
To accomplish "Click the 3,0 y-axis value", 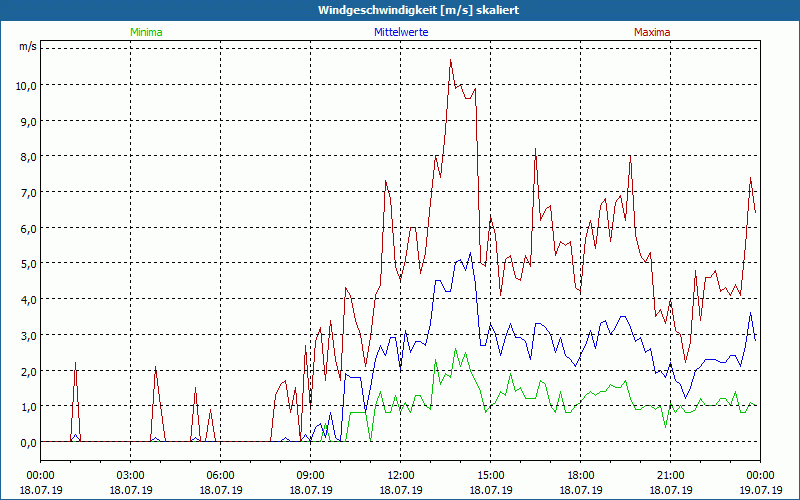I will coord(29,336).
